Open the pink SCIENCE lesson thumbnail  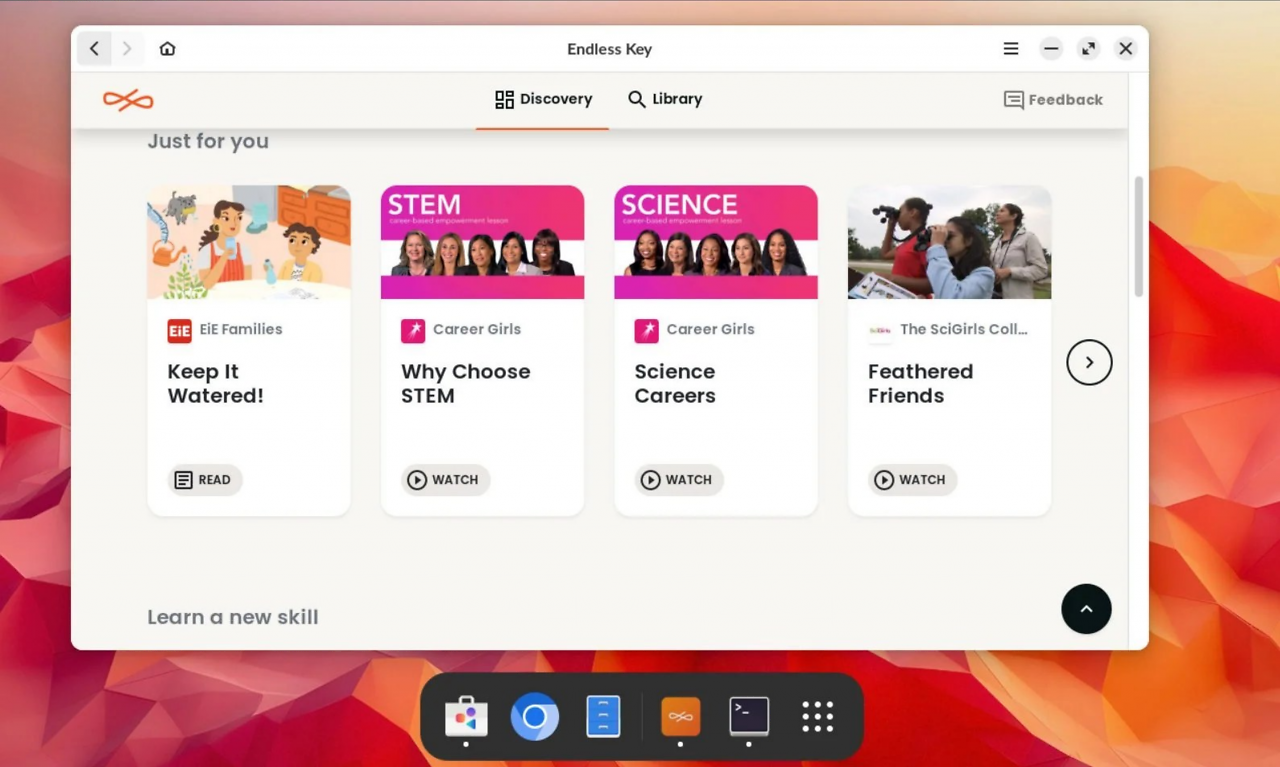[716, 242]
